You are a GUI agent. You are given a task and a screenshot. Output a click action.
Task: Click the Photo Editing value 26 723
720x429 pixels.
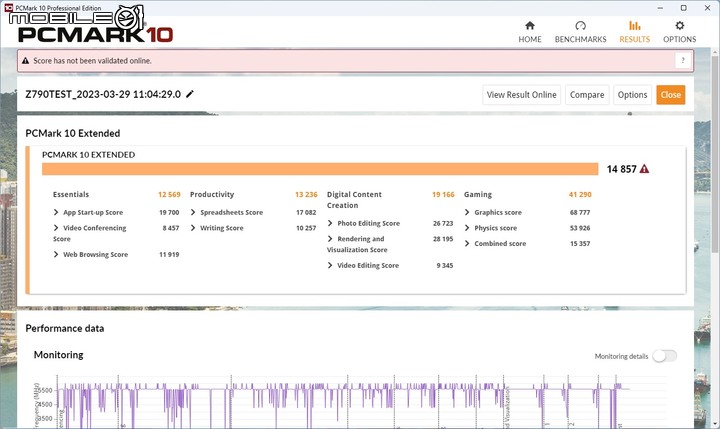[x=443, y=223]
